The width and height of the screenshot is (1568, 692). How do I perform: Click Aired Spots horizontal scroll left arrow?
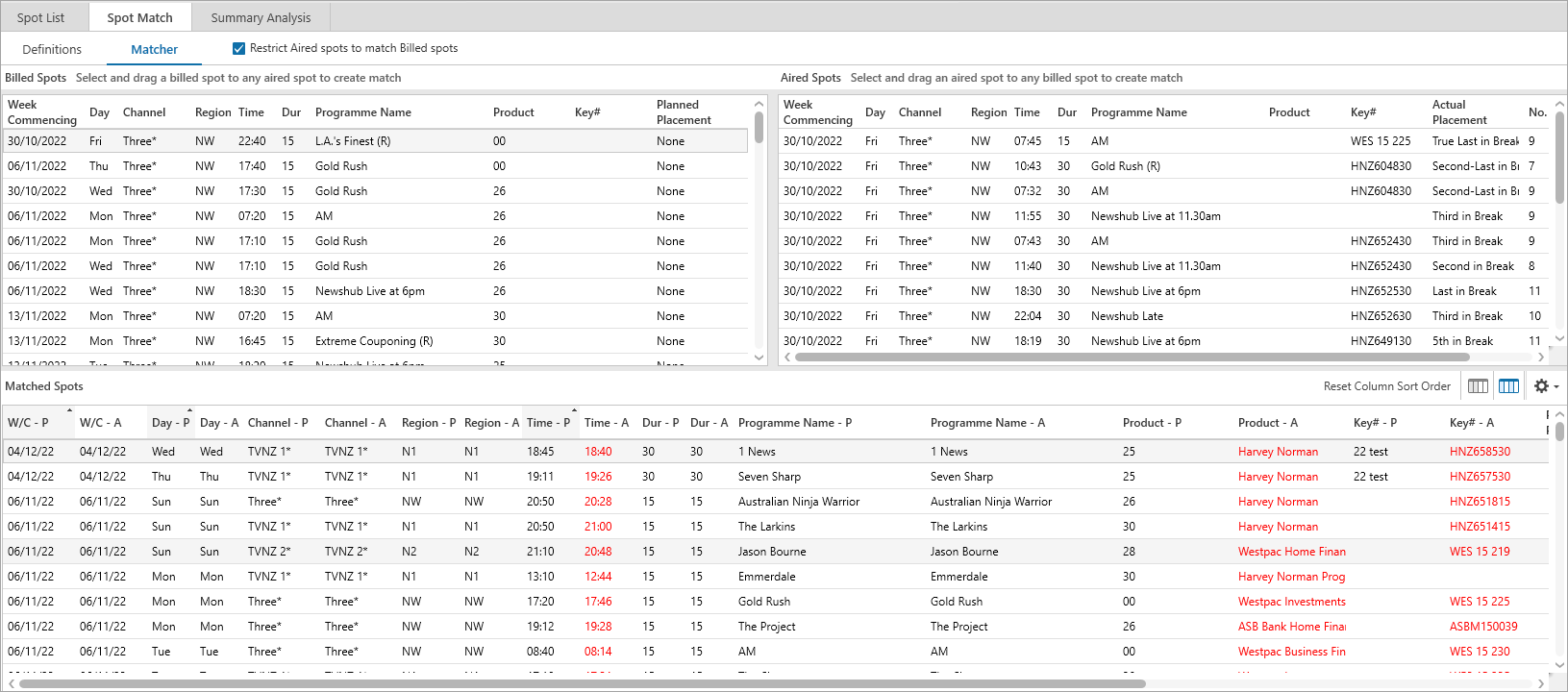787,357
